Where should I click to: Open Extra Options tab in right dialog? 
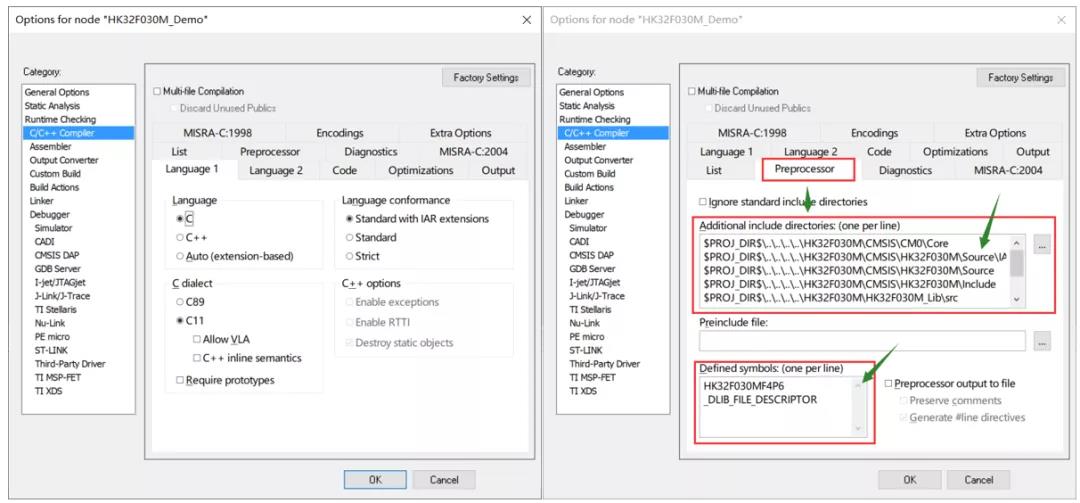pyautogui.click(x=995, y=133)
